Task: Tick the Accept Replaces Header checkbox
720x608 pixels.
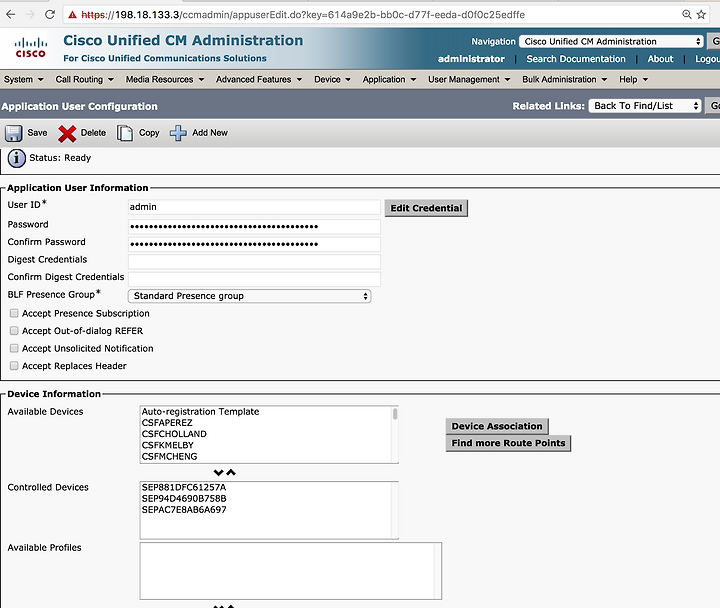Action: [14, 366]
